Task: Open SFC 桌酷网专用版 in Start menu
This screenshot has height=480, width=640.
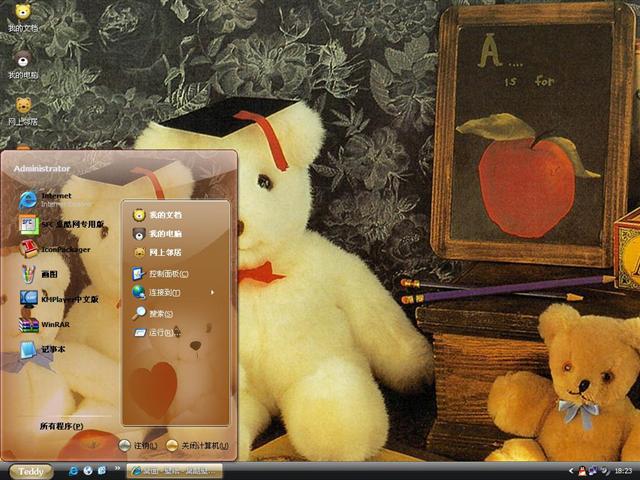Action: [x=61, y=224]
